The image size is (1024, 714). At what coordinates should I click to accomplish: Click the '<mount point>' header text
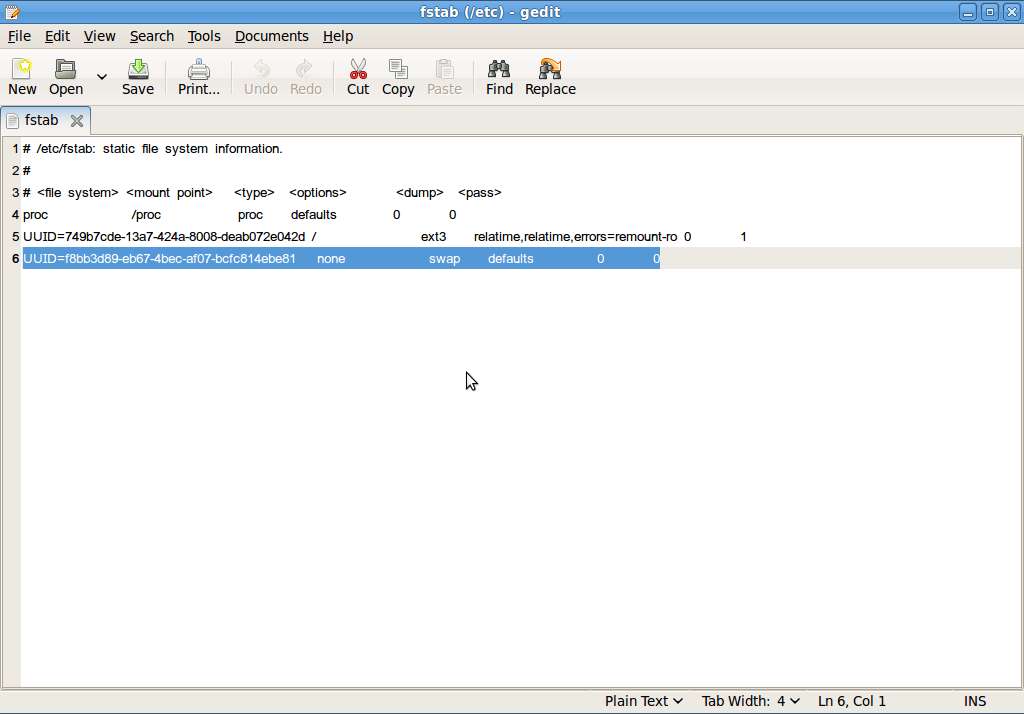coord(169,193)
